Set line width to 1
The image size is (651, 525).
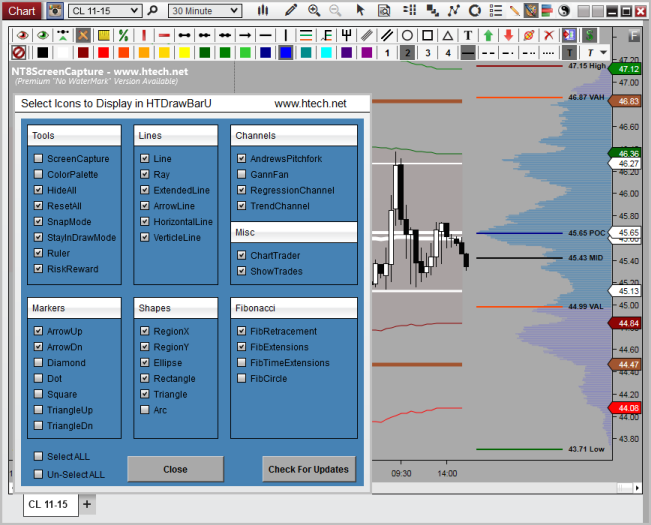tap(387, 53)
